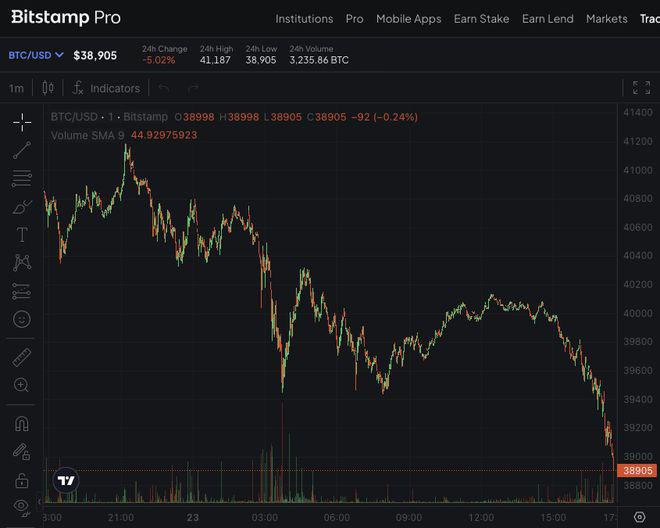Image resolution: width=660 pixels, height=528 pixels.
Task: Open the Fibonacci retracement tool
Action: tap(22, 179)
